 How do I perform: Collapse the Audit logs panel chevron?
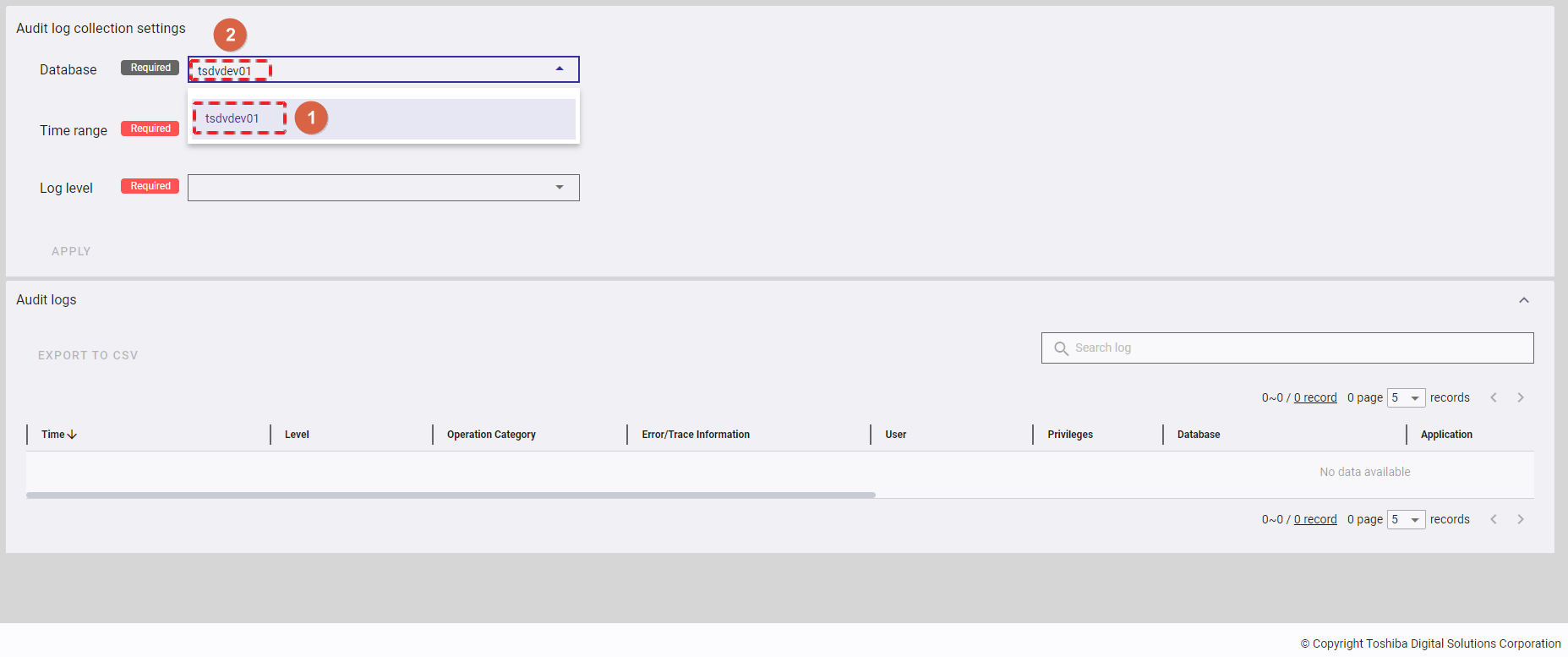1523,300
